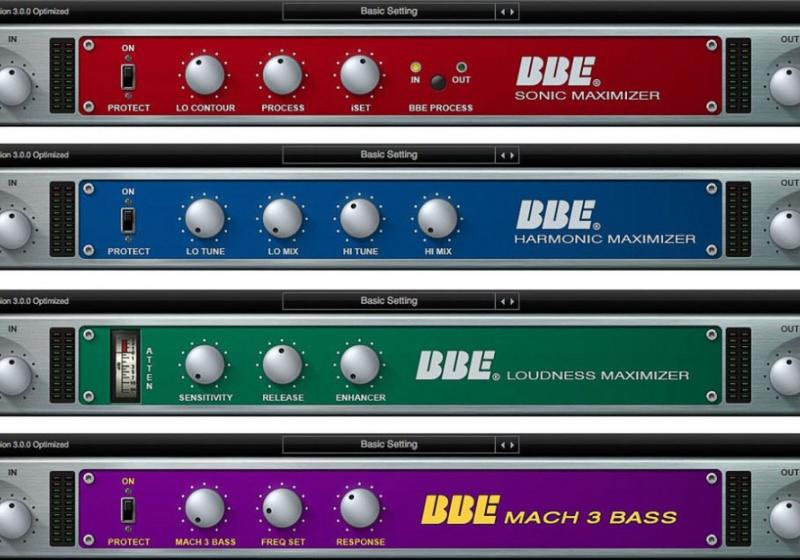800x560 pixels.
Task: Click the MACH 3 BASS knob
Action: [205, 508]
